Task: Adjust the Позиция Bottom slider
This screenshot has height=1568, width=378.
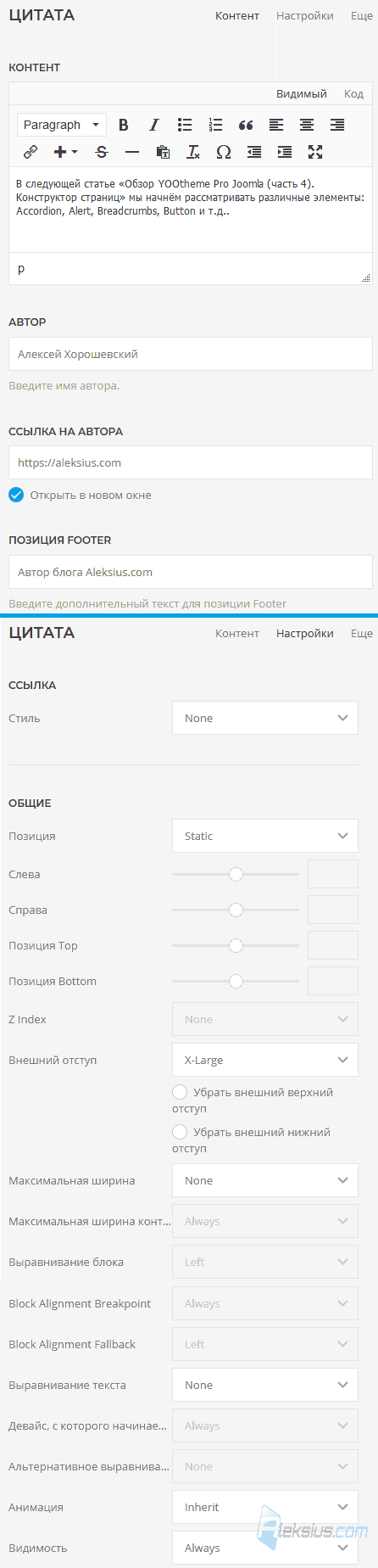Action: (x=236, y=981)
